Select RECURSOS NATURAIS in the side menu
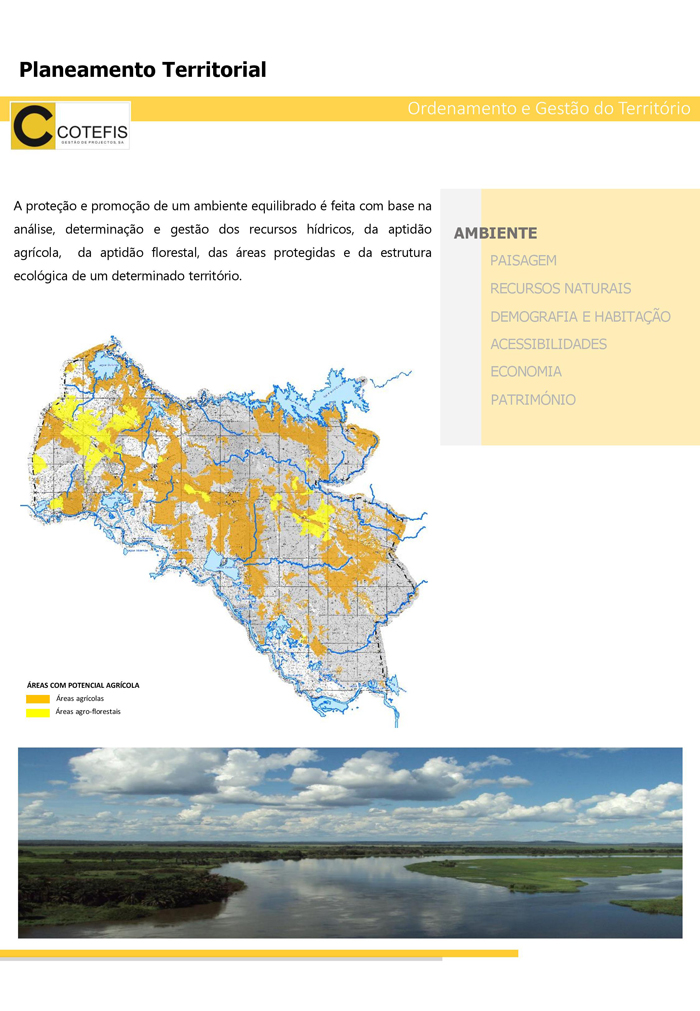 (x=560, y=288)
